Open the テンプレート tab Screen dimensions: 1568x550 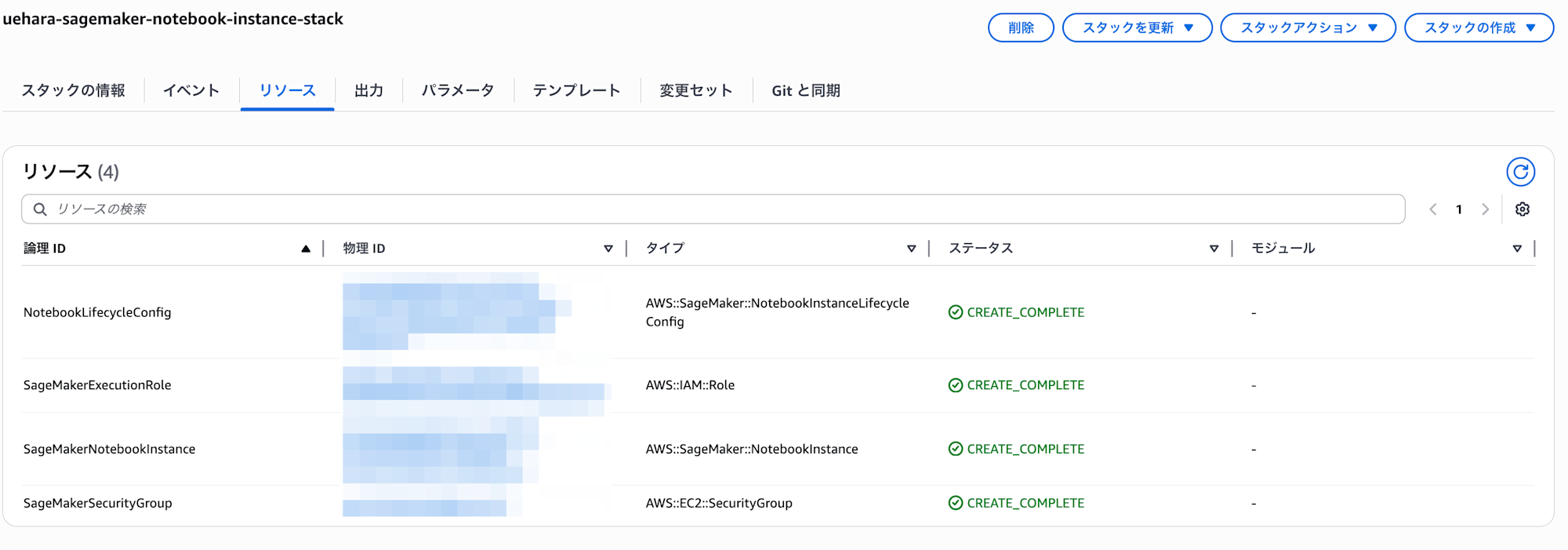point(576,91)
